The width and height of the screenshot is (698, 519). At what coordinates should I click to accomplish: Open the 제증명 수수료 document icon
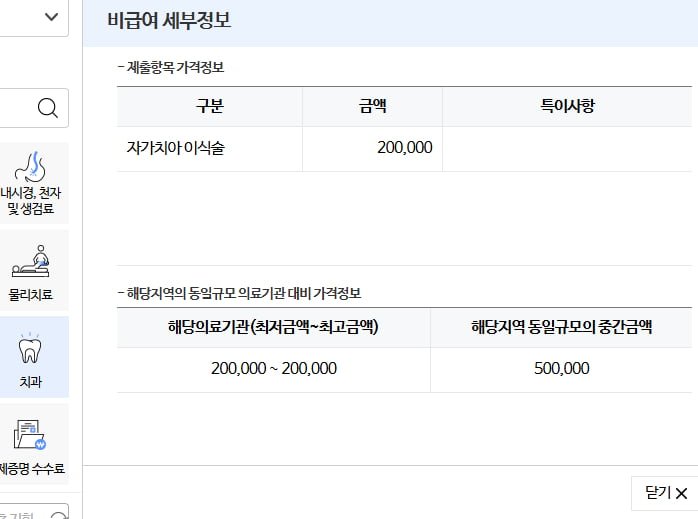coord(29,434)
